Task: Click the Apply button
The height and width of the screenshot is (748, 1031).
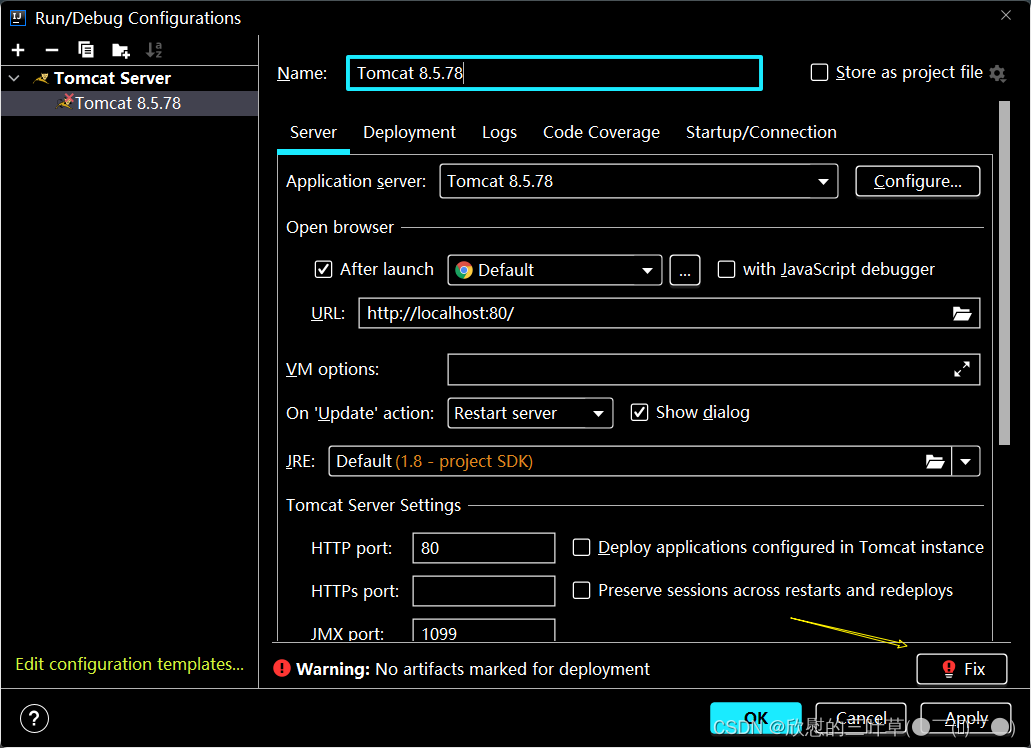Action: click(966, 718)
